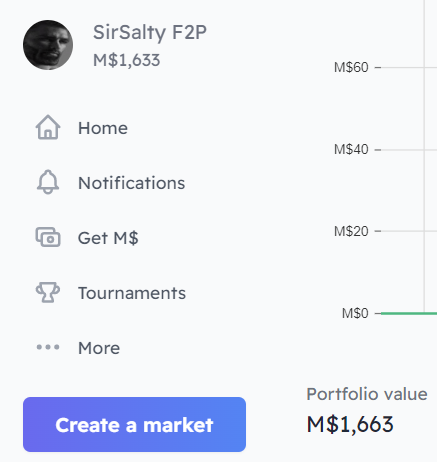Click the Portfolio value label
Viewport: 437px width, 462px height.
point(367,394)
